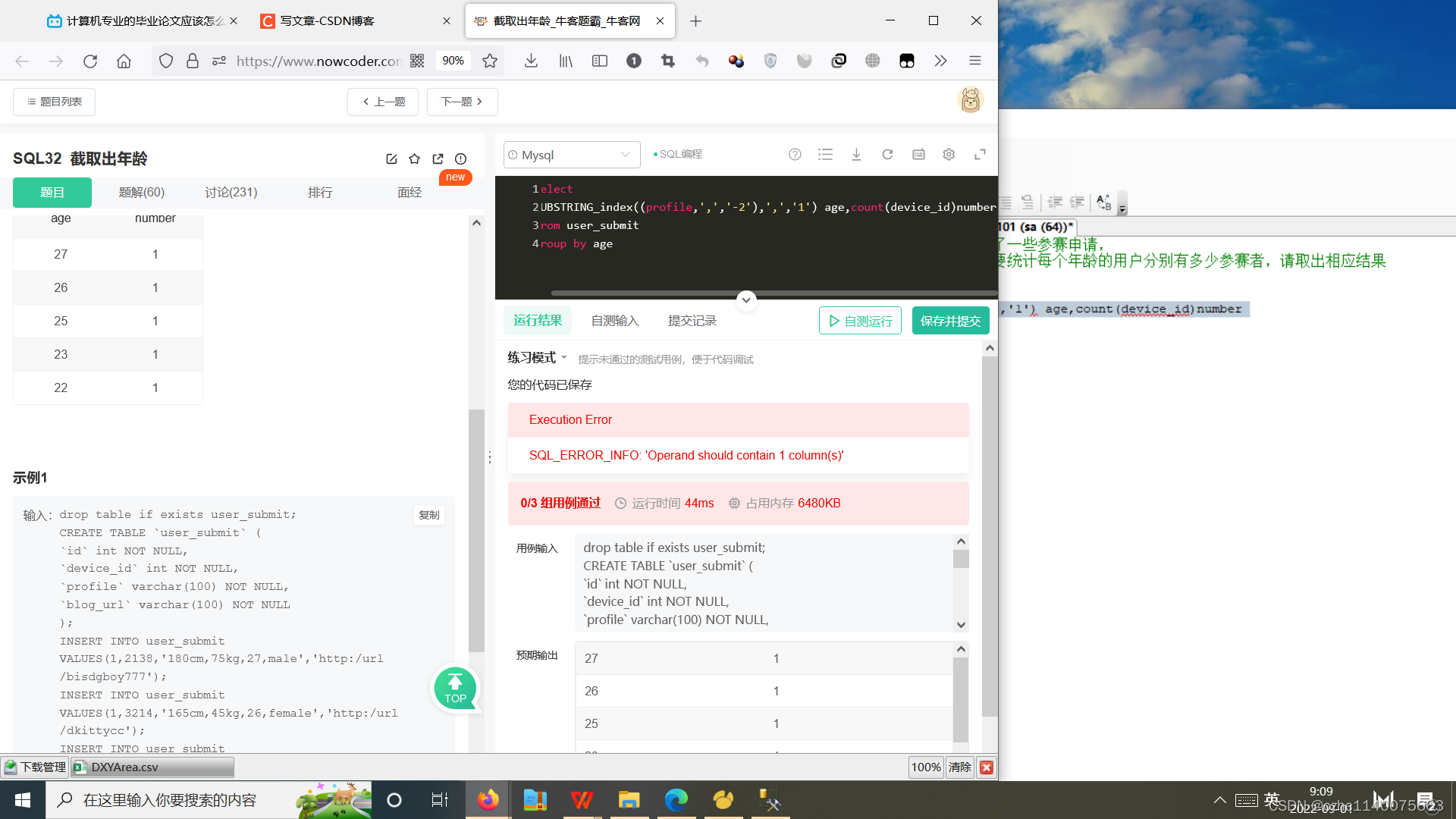Go to previous problem 上一题

[383, 102]
